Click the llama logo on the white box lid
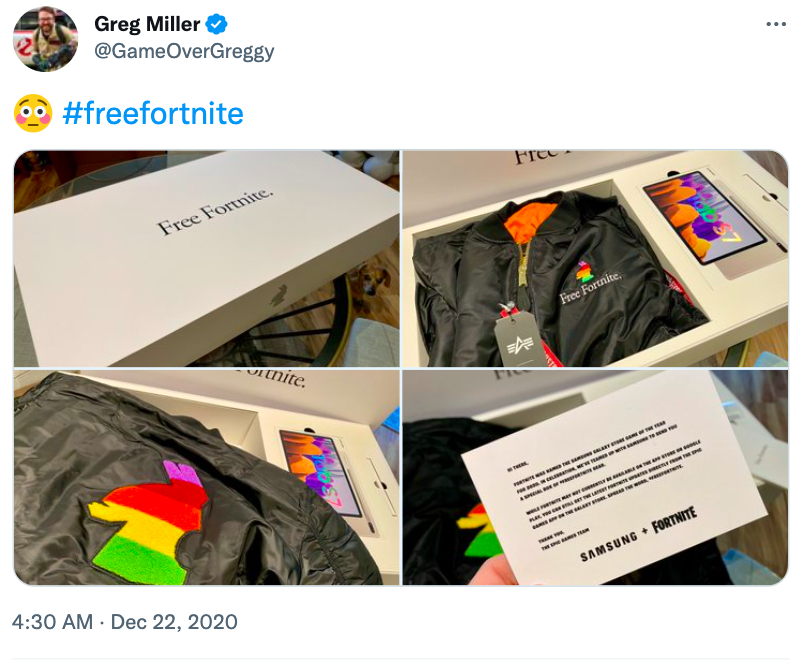The height and width of the screenshot is (662, 799). click(x=278, y=296)
